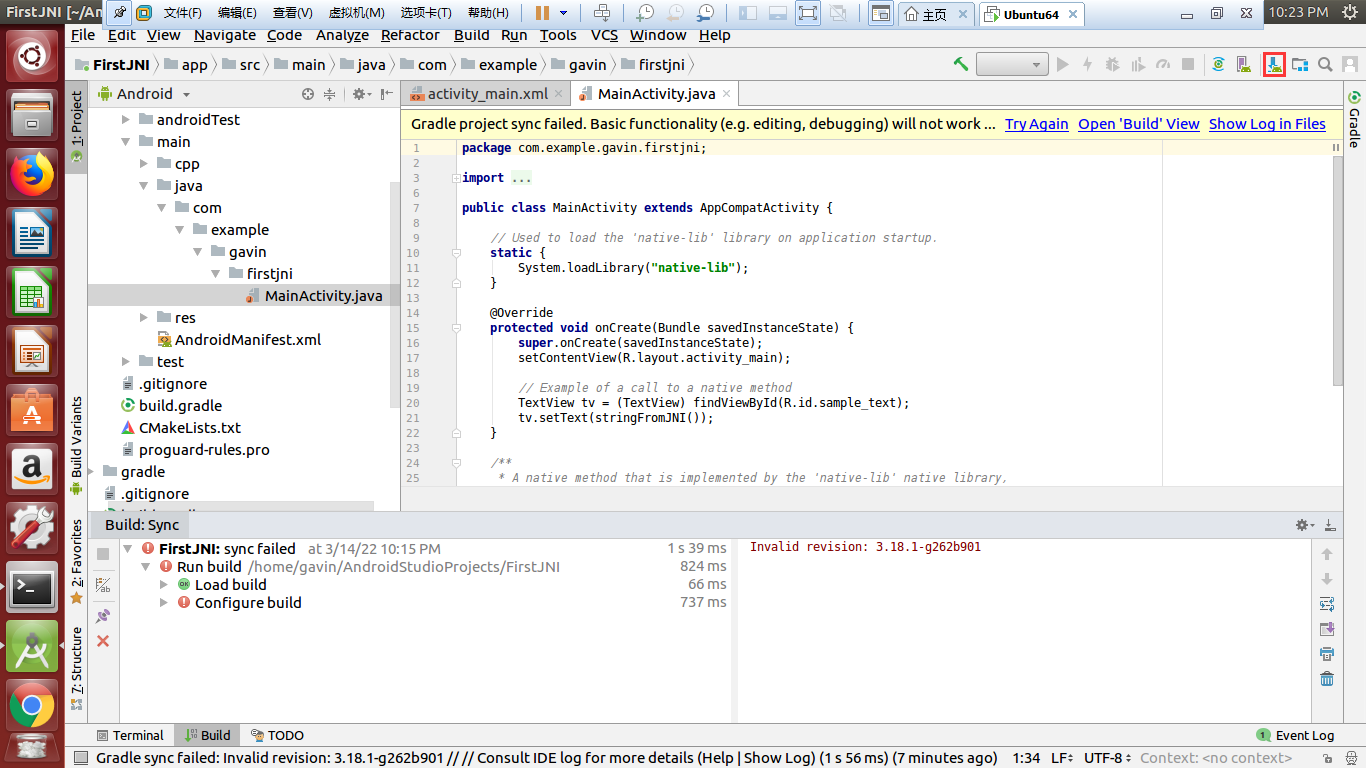Click the Search Everywhere magnifier icon

[x=1325, y=64]
